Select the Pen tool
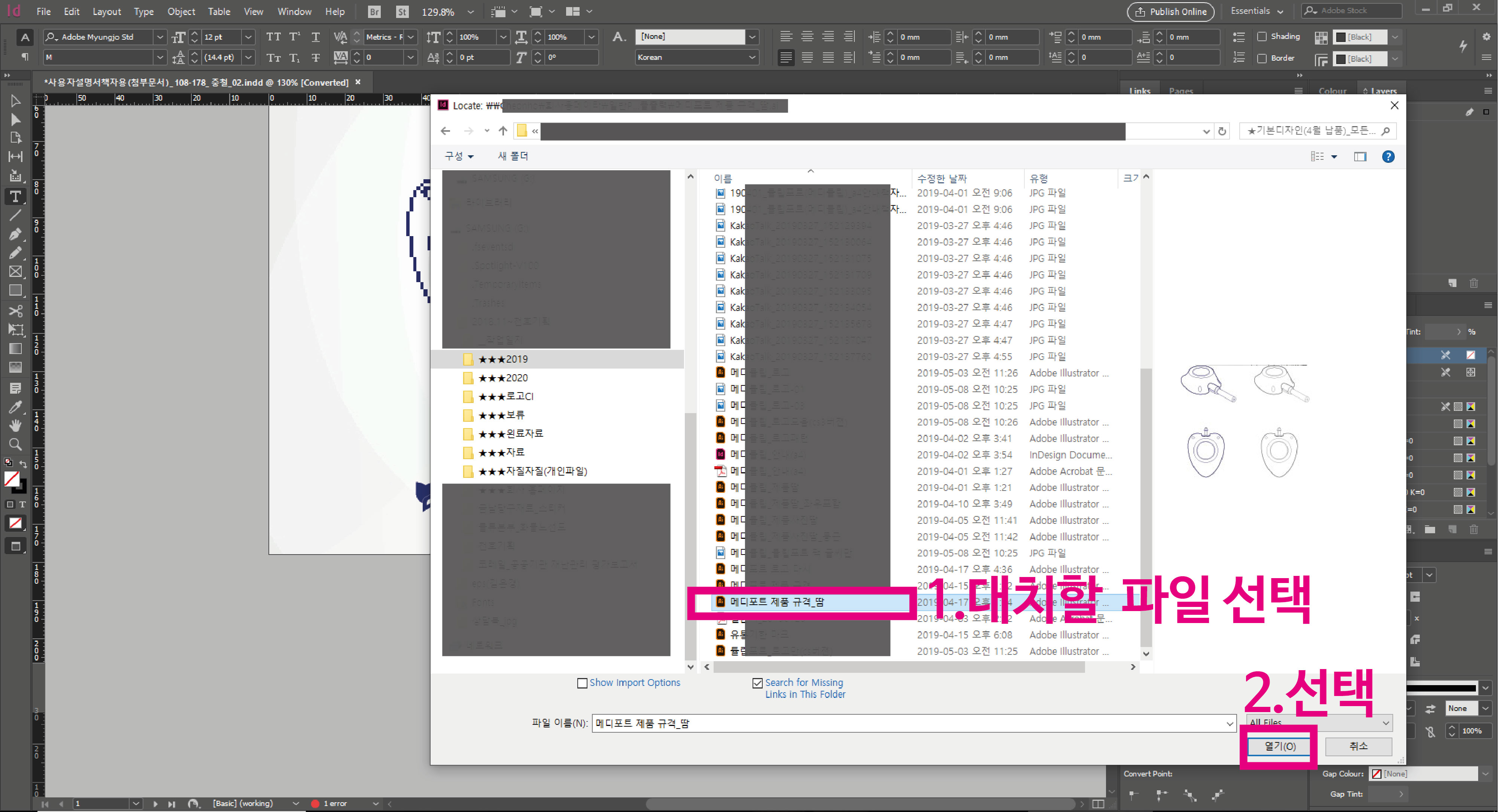 [16, 234]
